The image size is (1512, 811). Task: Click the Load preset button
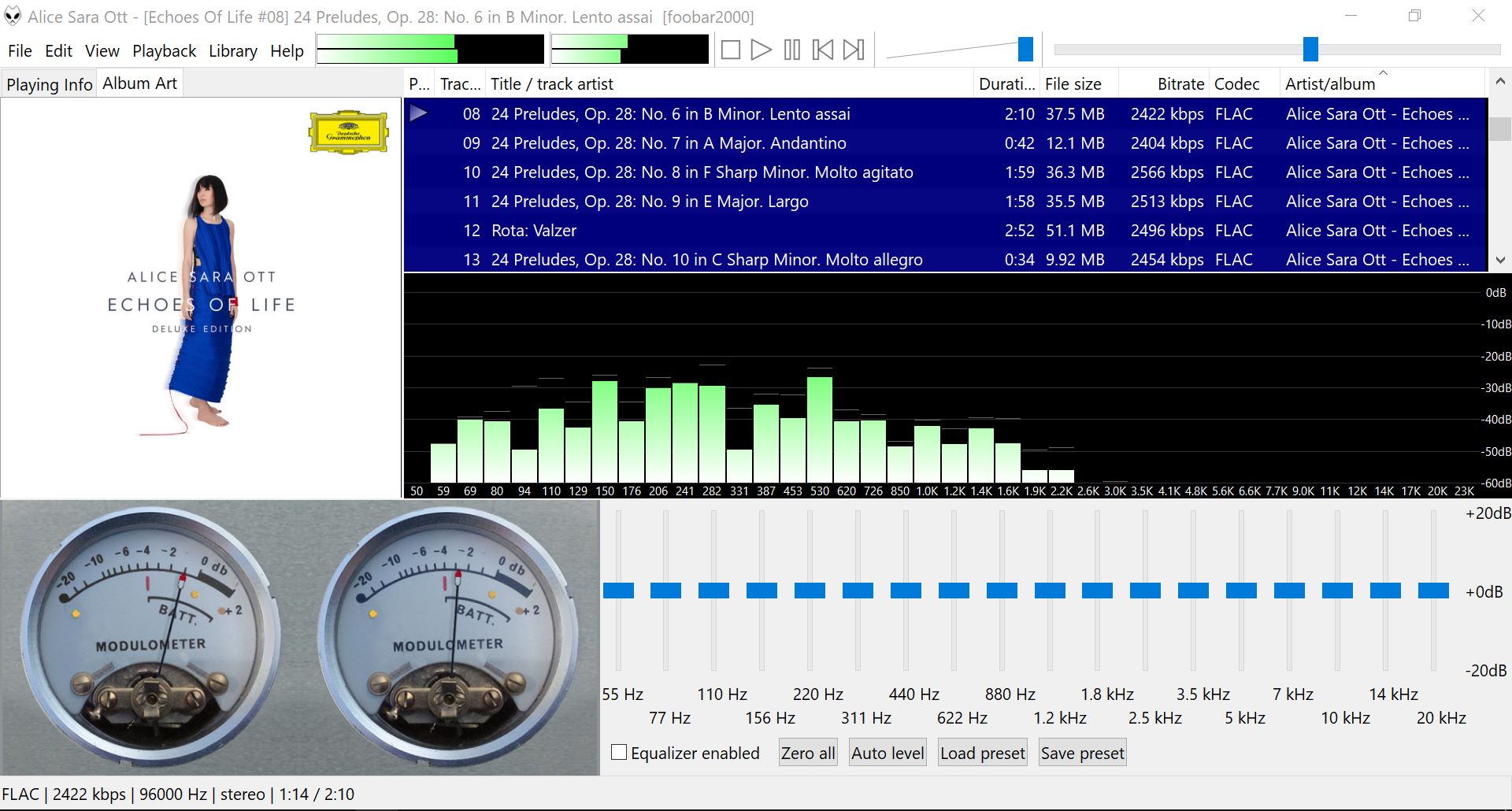click(x=983, y=753)
